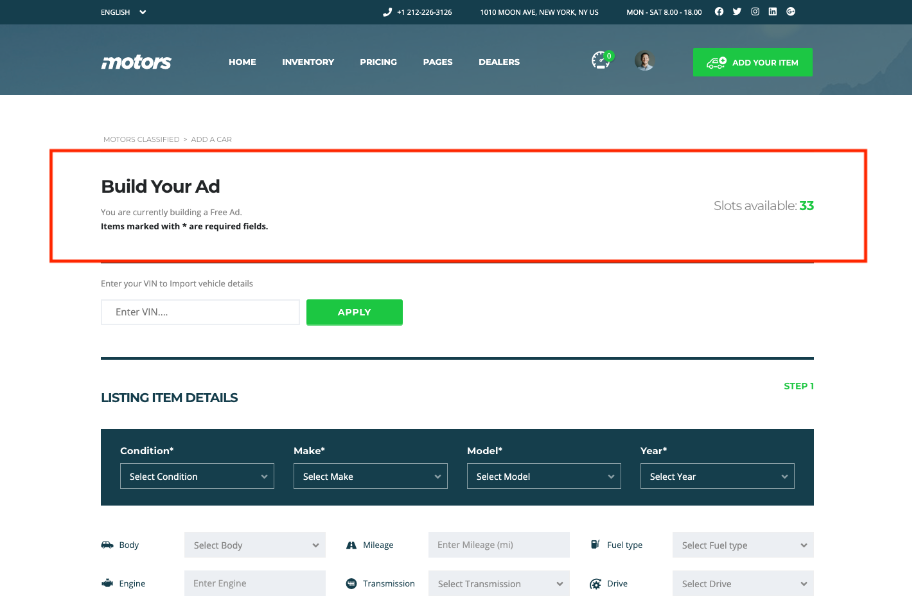Click the speedometer compare icon
Viewport: 912px width, 600px height.
pos(600,61)
